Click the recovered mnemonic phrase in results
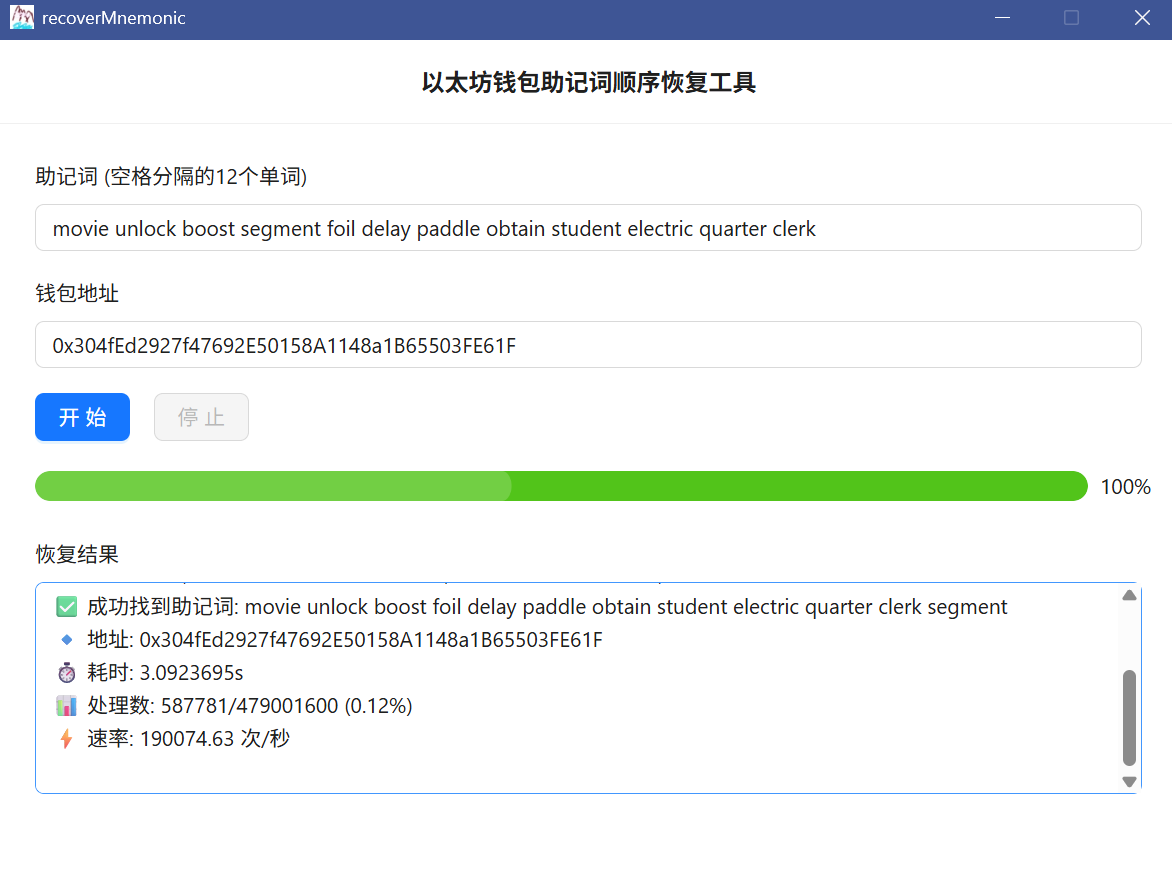 click(626, 607)
